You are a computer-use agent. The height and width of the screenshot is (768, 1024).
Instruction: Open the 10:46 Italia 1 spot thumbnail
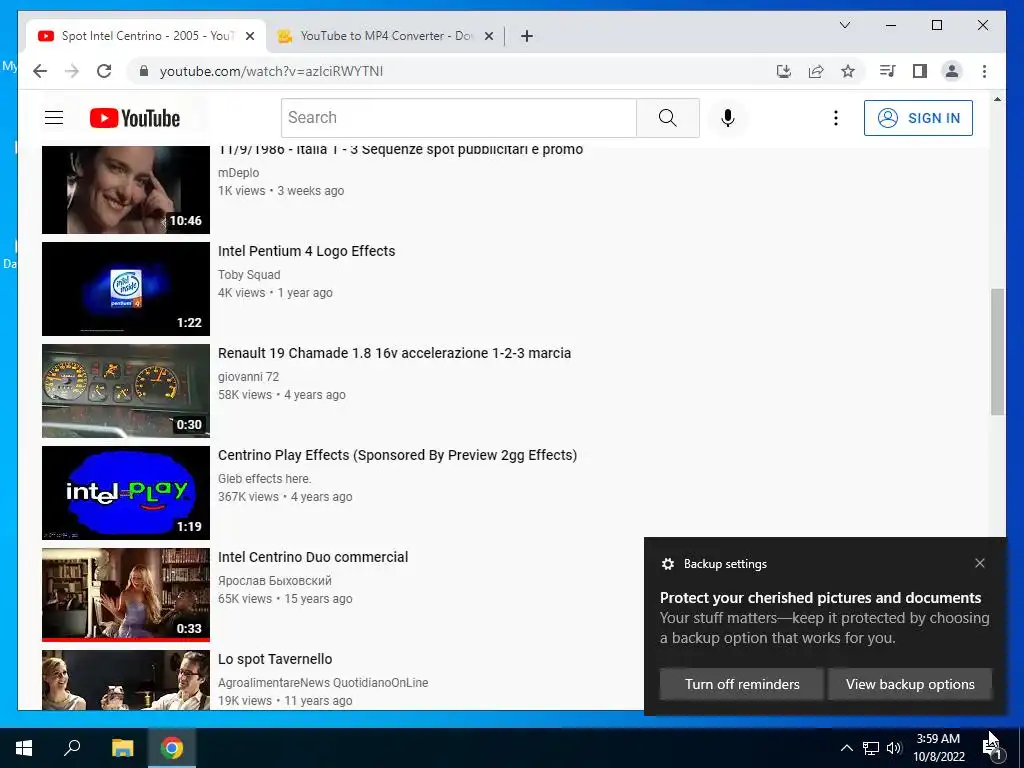[x=126, y=189]
